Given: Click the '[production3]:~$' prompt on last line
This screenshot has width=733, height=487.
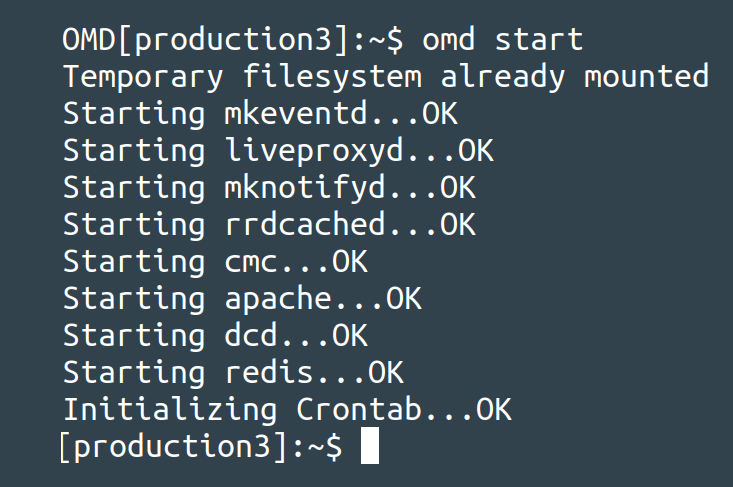Looking at the screenshot, I should point(201,447).
